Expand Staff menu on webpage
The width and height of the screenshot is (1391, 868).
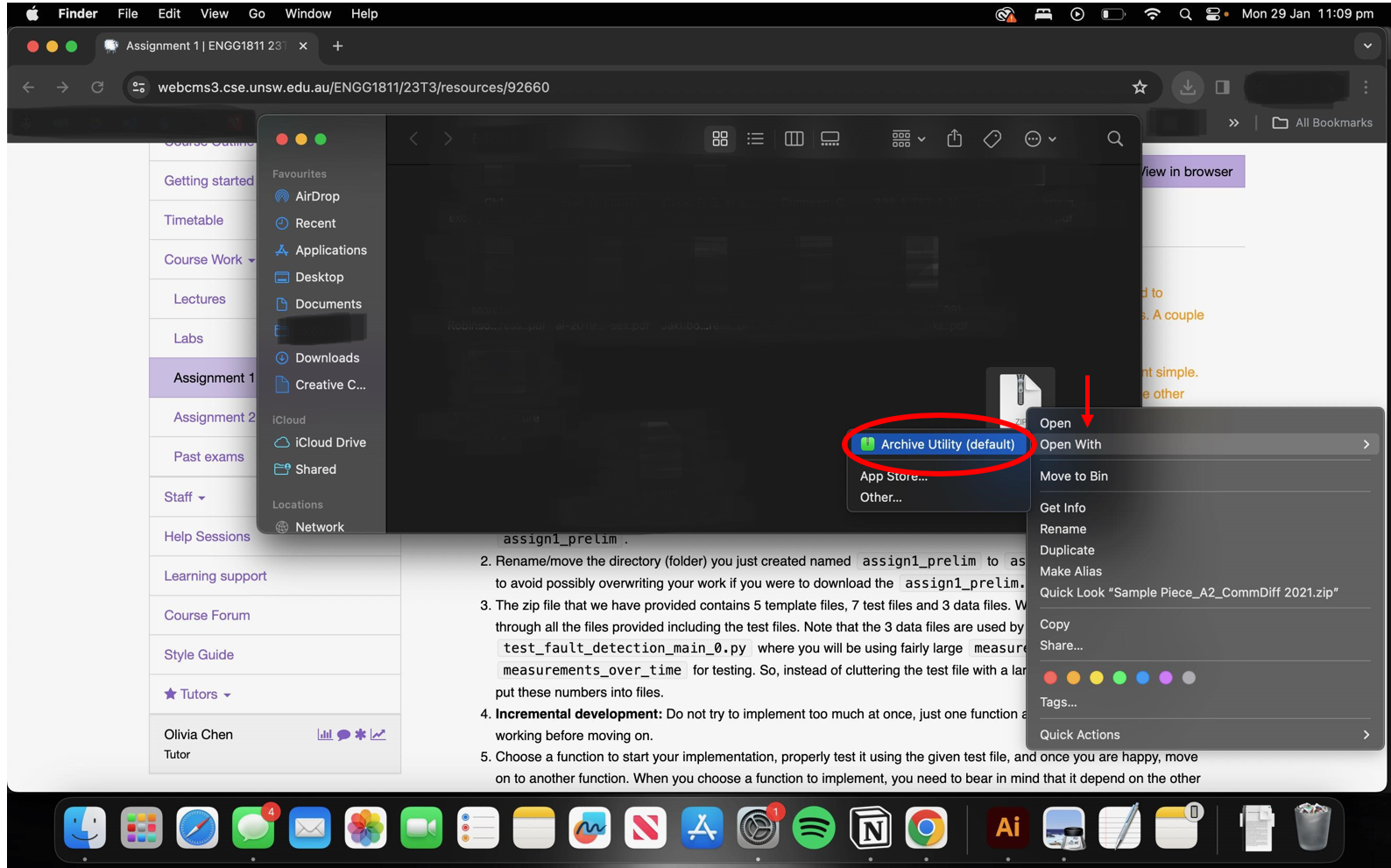coord(185,497)
